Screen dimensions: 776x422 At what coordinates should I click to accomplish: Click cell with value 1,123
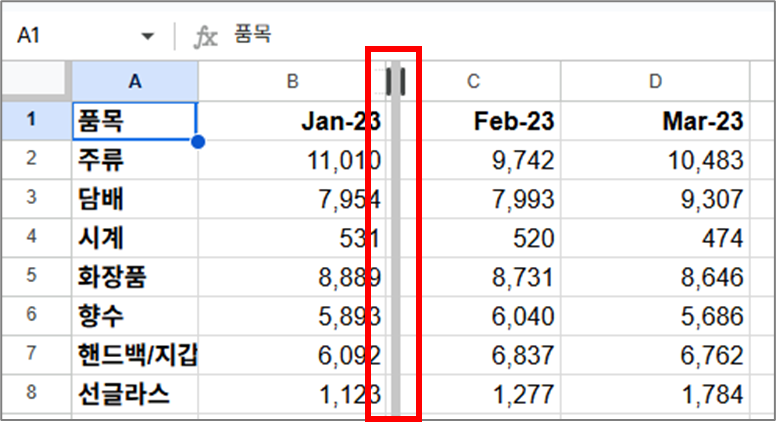click(292, 394)
